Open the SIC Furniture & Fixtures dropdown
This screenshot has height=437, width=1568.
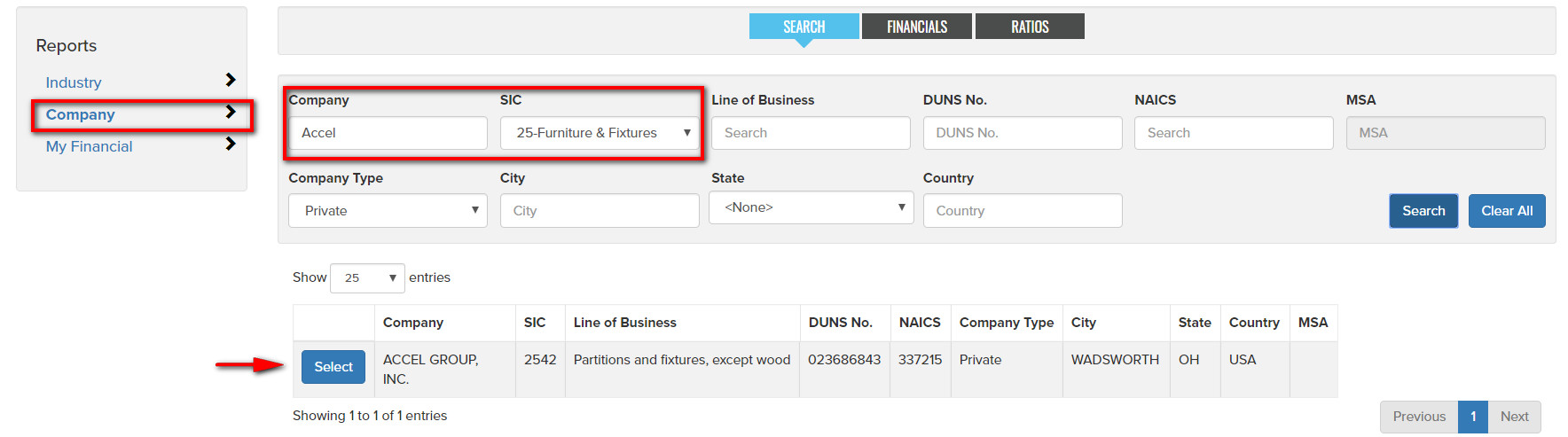[x=600, y=133]
